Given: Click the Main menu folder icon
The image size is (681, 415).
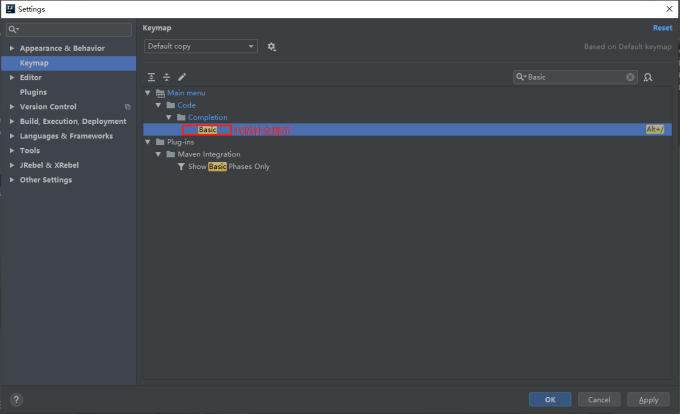Looking at the screenshot, I should pos(160,93).
